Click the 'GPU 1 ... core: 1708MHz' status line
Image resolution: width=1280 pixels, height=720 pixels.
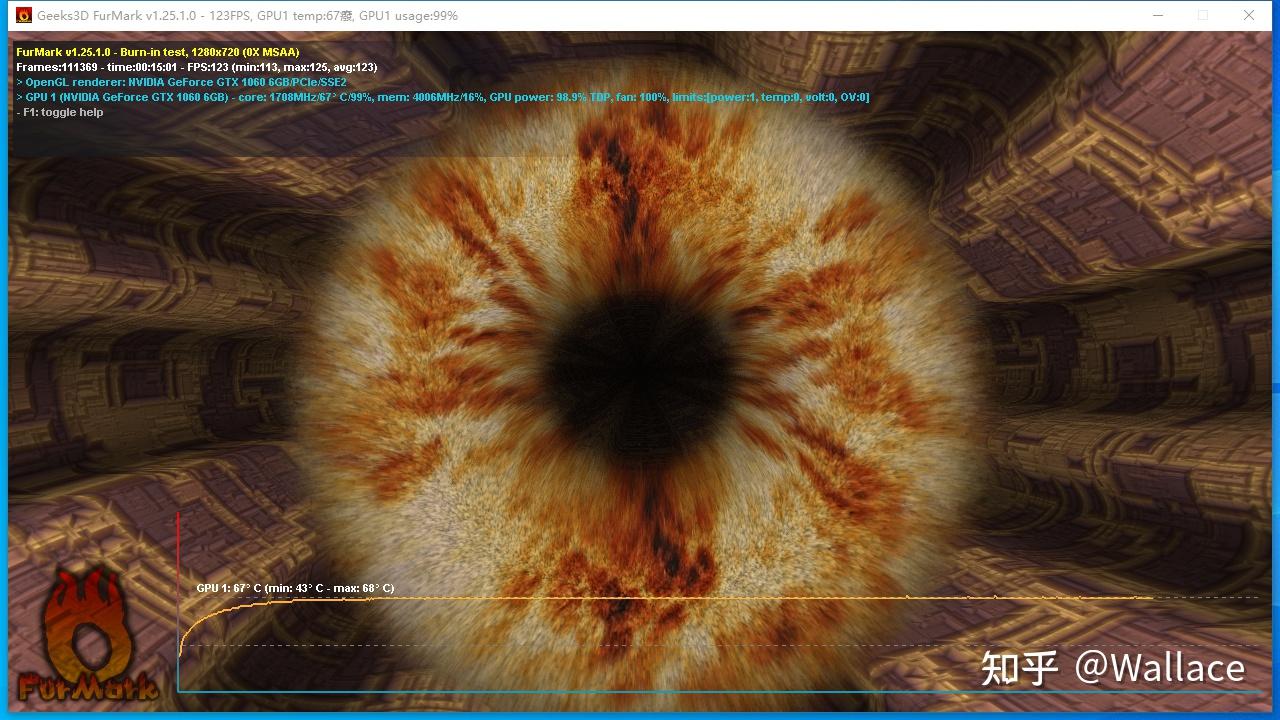coord(442,97)
